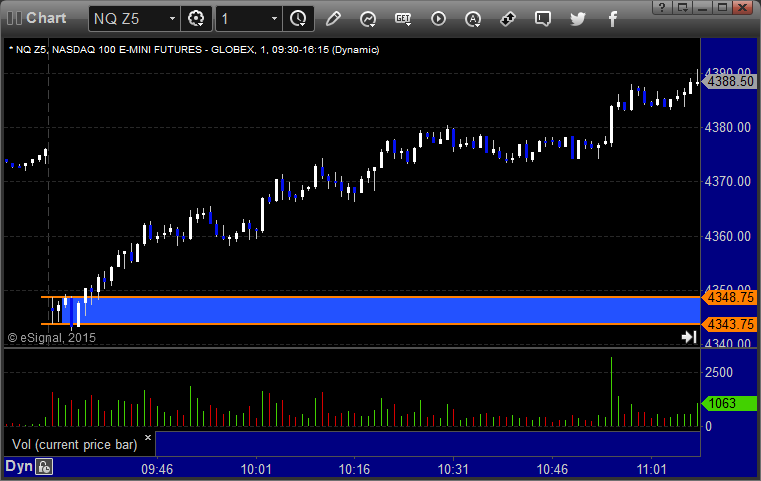Click the 09:46 time axis label
Viewport: 761px width, 481px height.
pyautogui.click(x=157, y=469)
